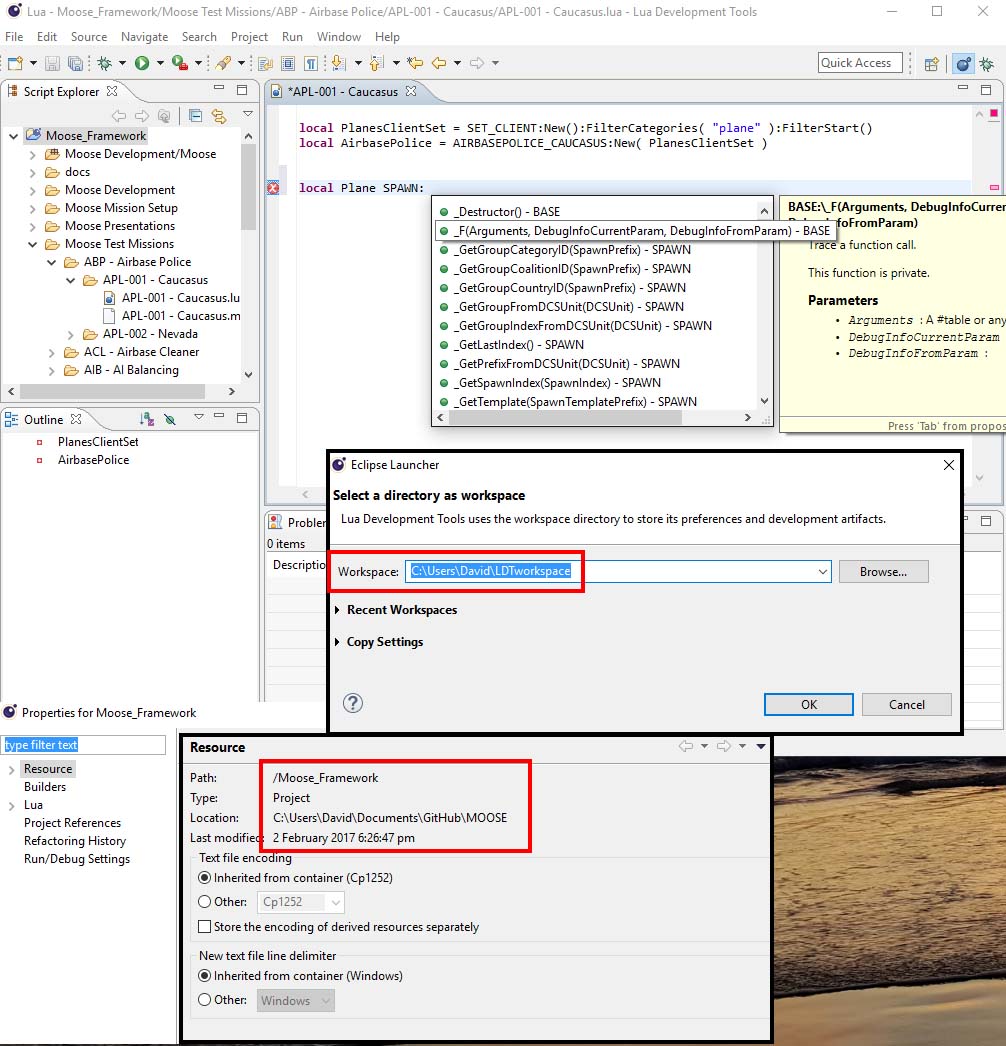Screen dimensions: 1006x1046
Task: Jump to last edit location icon
Action: 415,63
